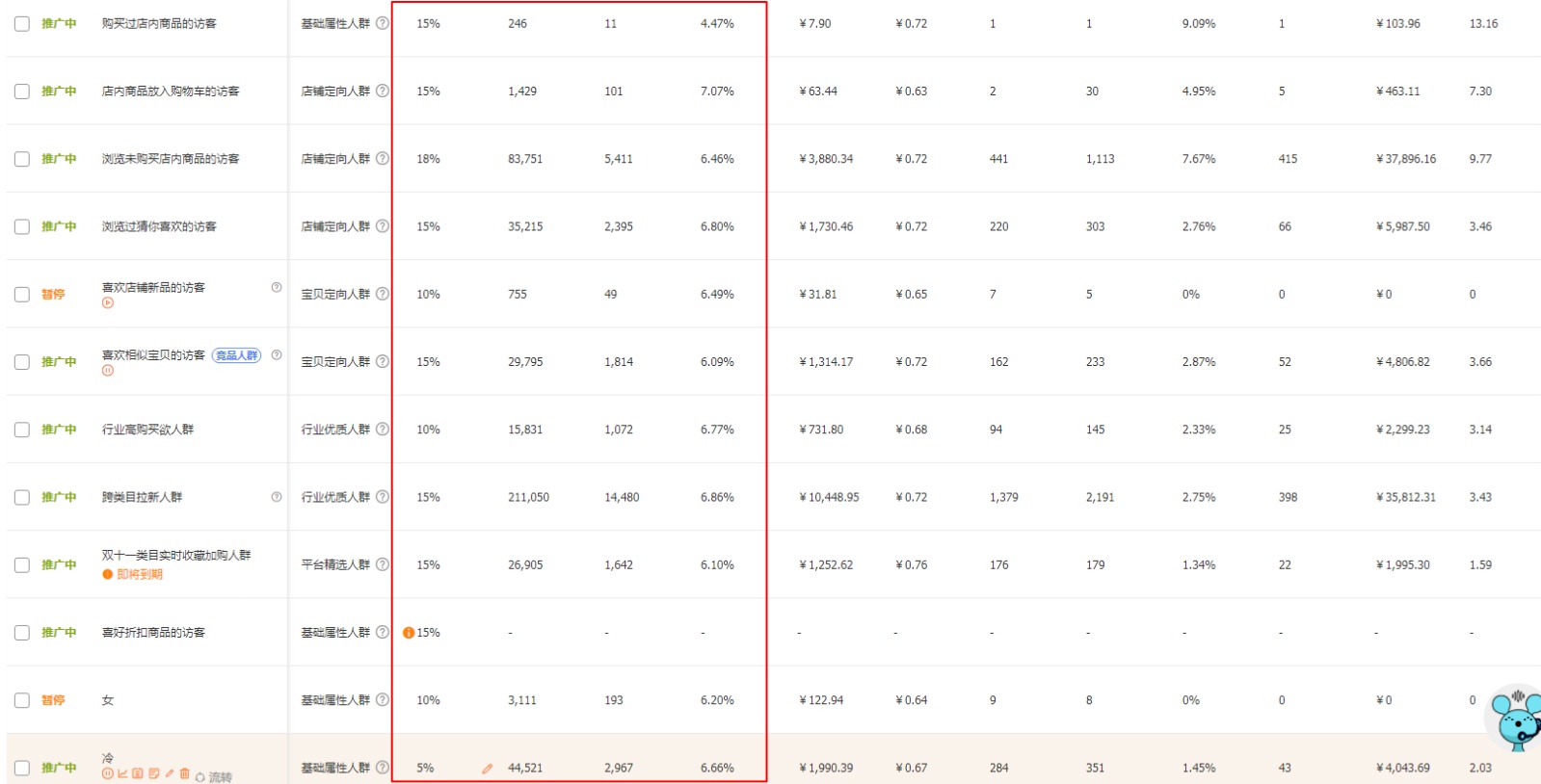Check the row for 女 audience
1541x784 pixels.
tap(21, 700)
